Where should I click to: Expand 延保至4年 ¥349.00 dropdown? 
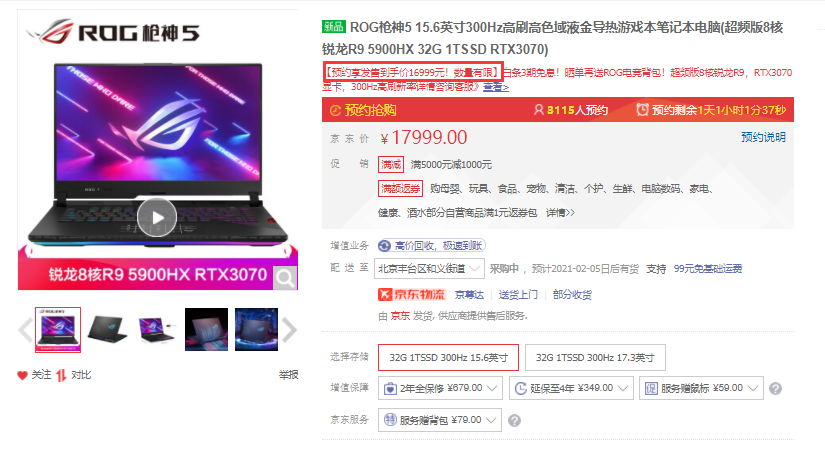coord(571,388)
